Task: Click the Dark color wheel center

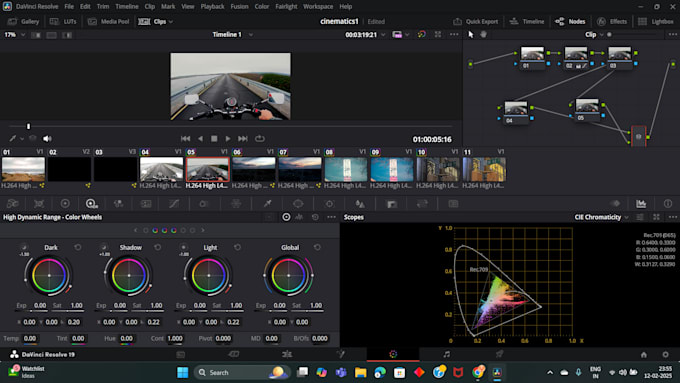Action: (49, 275)
